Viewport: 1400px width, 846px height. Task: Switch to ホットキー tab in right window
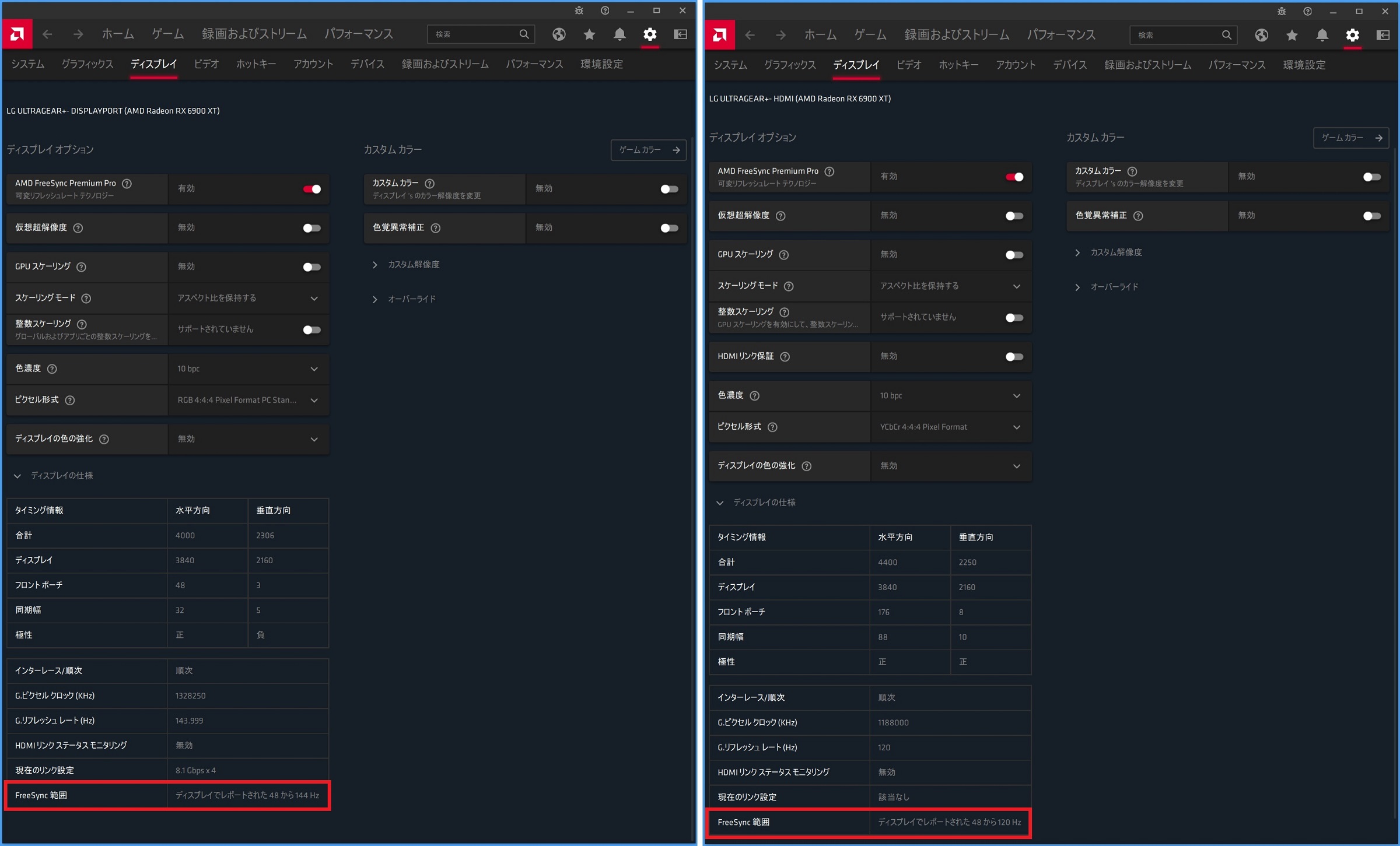(x=958, y=65)
